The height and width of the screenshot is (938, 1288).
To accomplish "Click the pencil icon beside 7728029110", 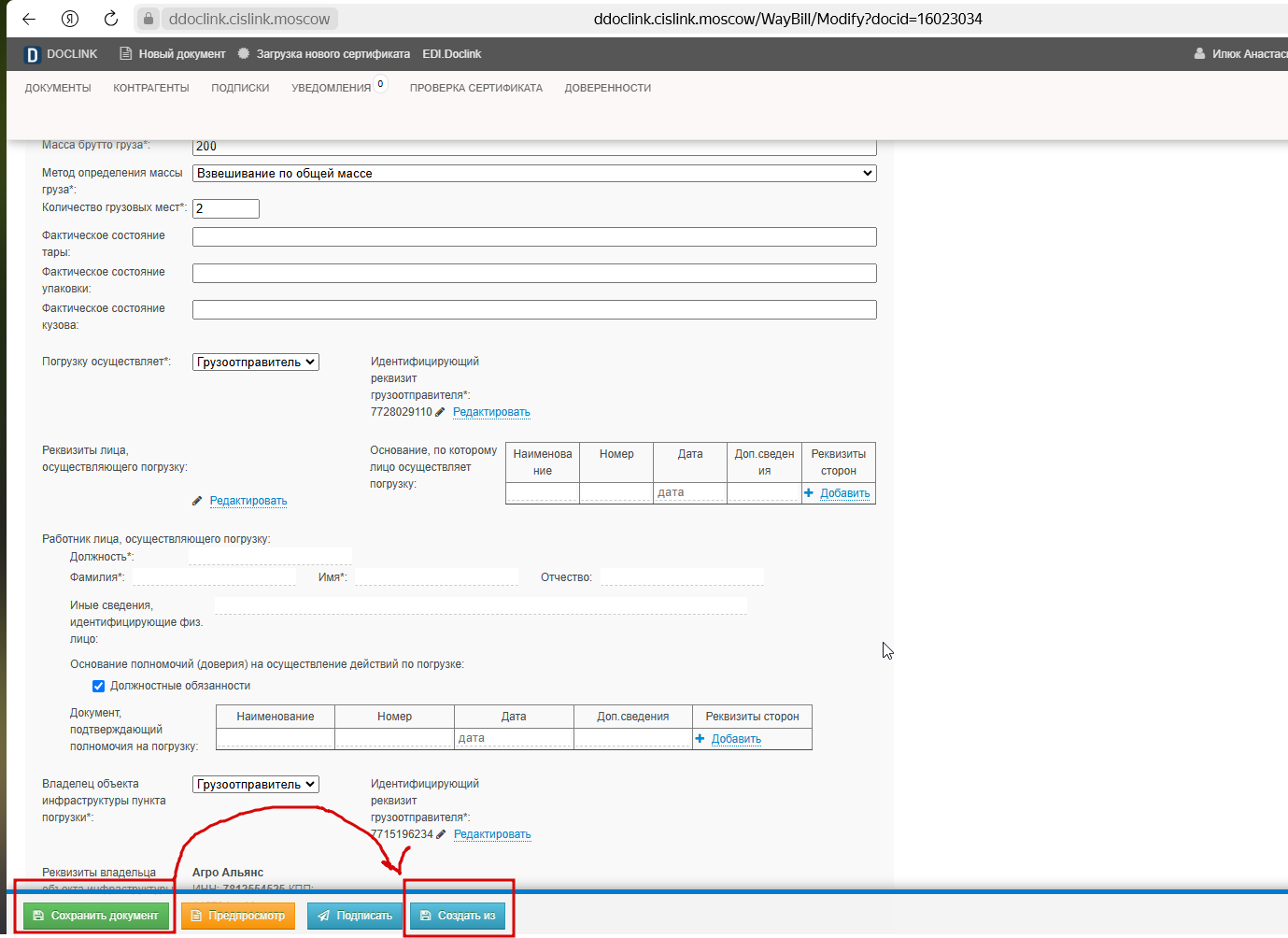I will pyautogui.click(x=441, y=412).
